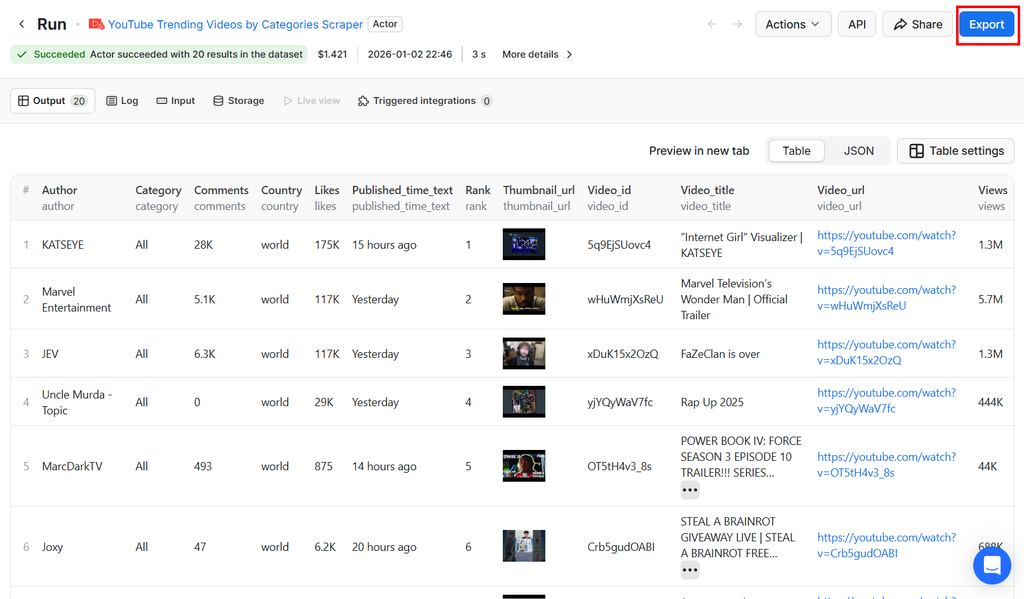Click the Published_time_text column header

[402, 190]
